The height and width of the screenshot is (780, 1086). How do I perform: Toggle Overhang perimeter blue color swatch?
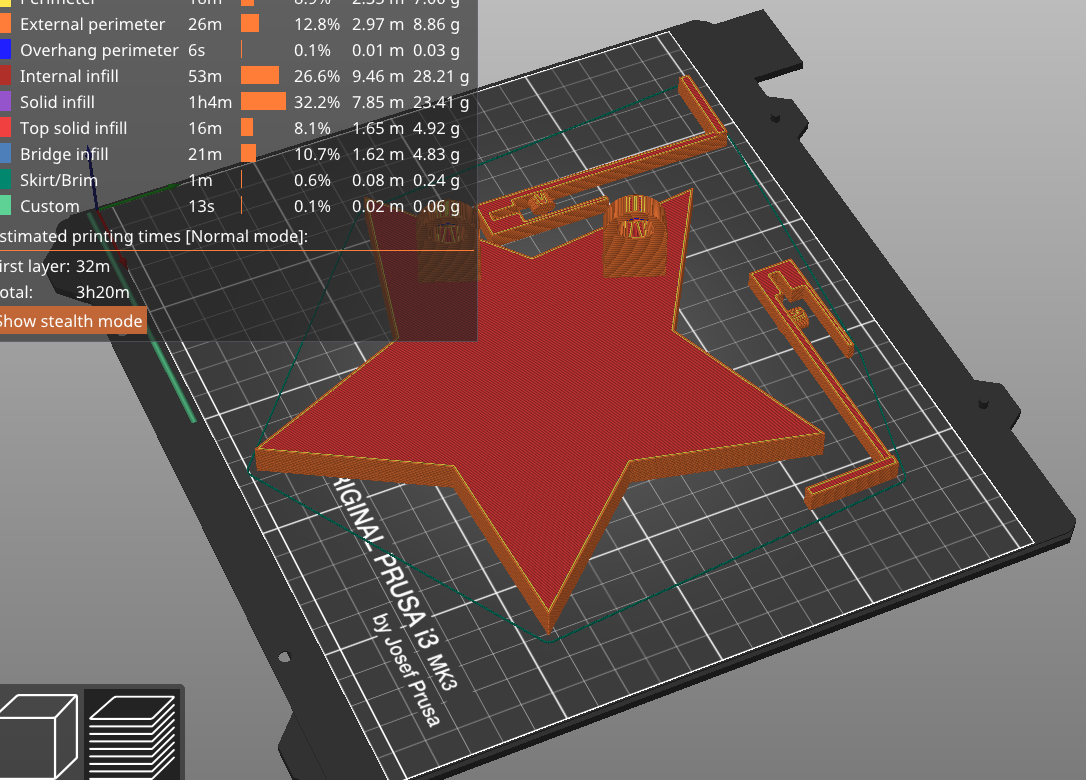[6, 50]
